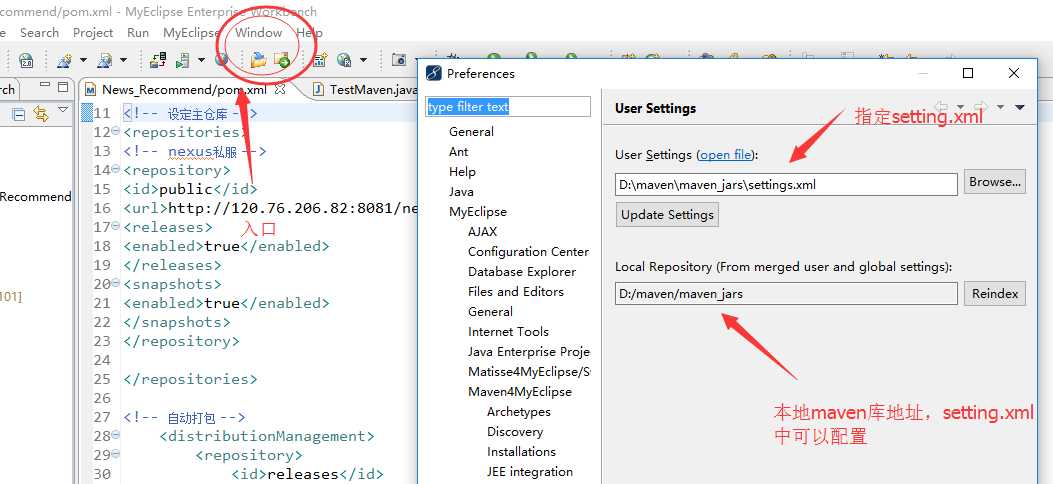
Task: Select Maven4MyEclipse in the Preferences tree
Action: point(520,391)
